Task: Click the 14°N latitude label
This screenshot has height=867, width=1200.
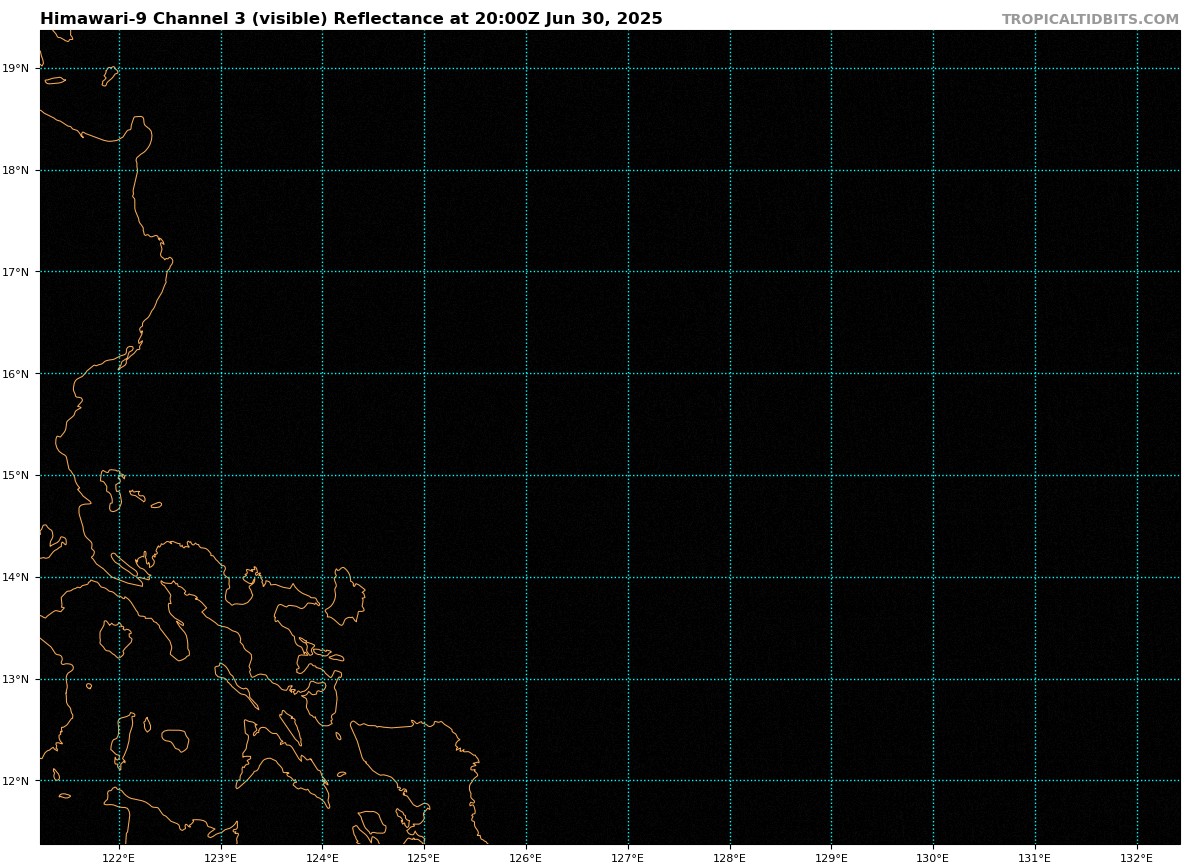Action: 16,578
